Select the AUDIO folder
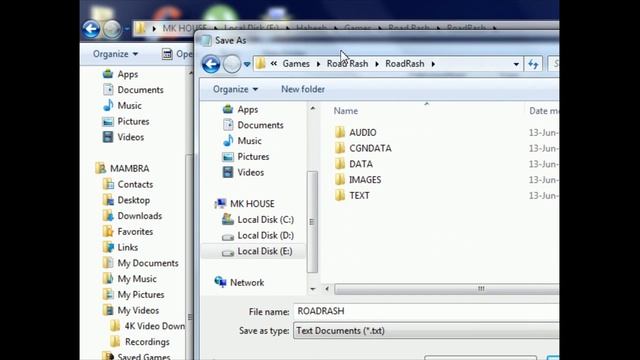 (x=356, y=132)
